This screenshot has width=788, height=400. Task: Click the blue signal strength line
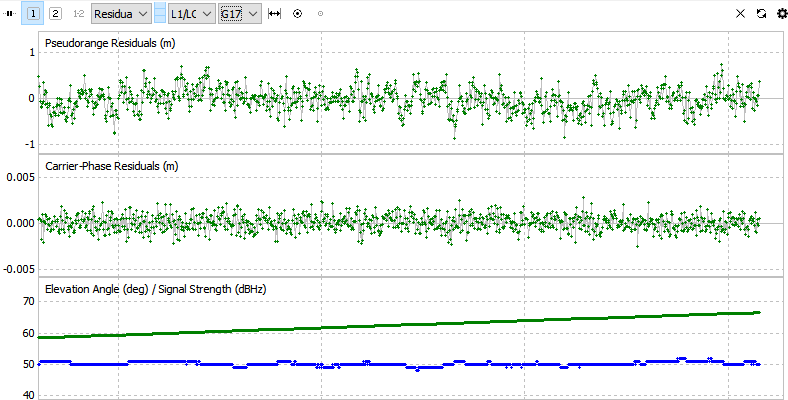[x=400, y=363]
